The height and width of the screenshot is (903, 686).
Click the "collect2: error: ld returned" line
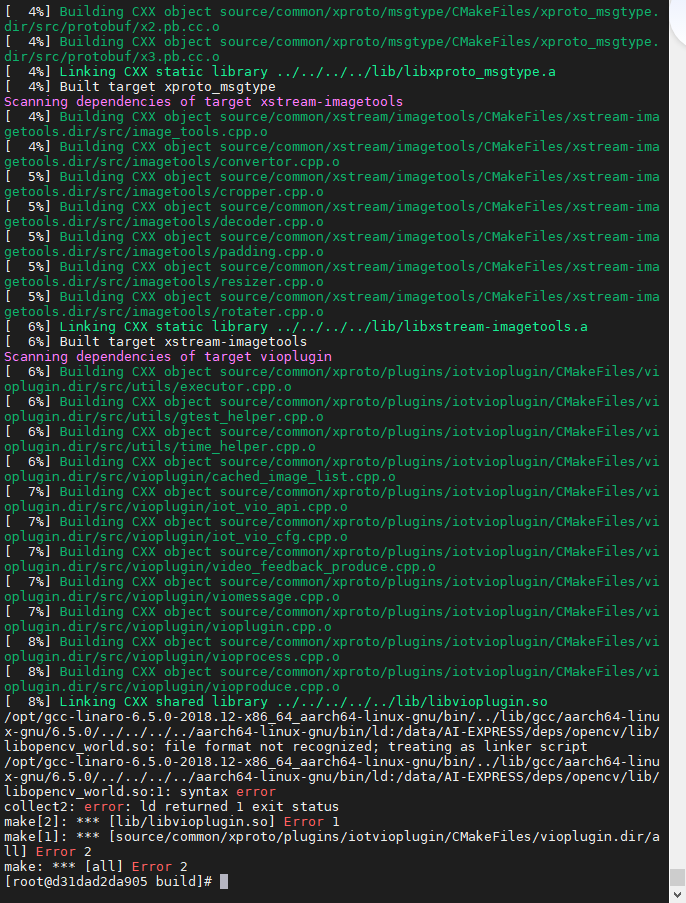[171, 806]
